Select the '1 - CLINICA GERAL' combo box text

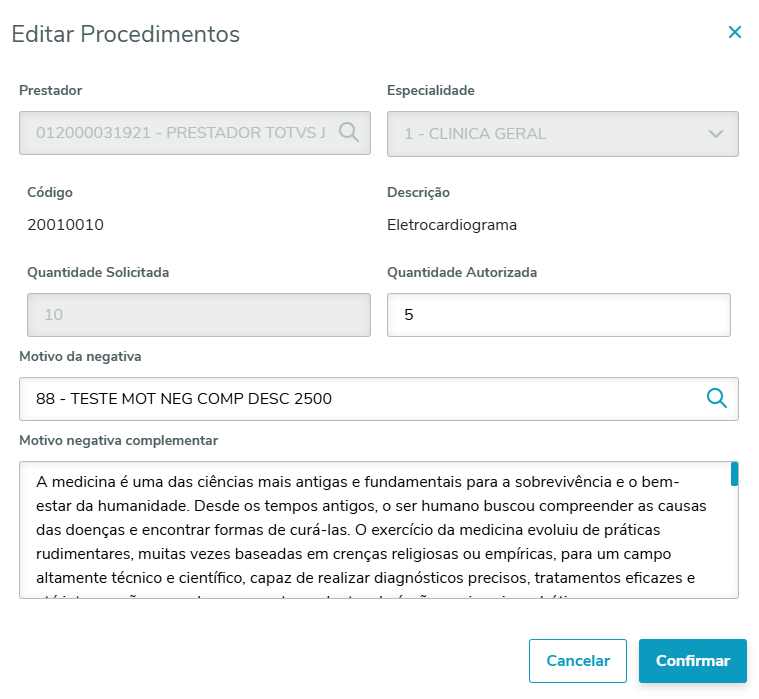tap(475, 134)
